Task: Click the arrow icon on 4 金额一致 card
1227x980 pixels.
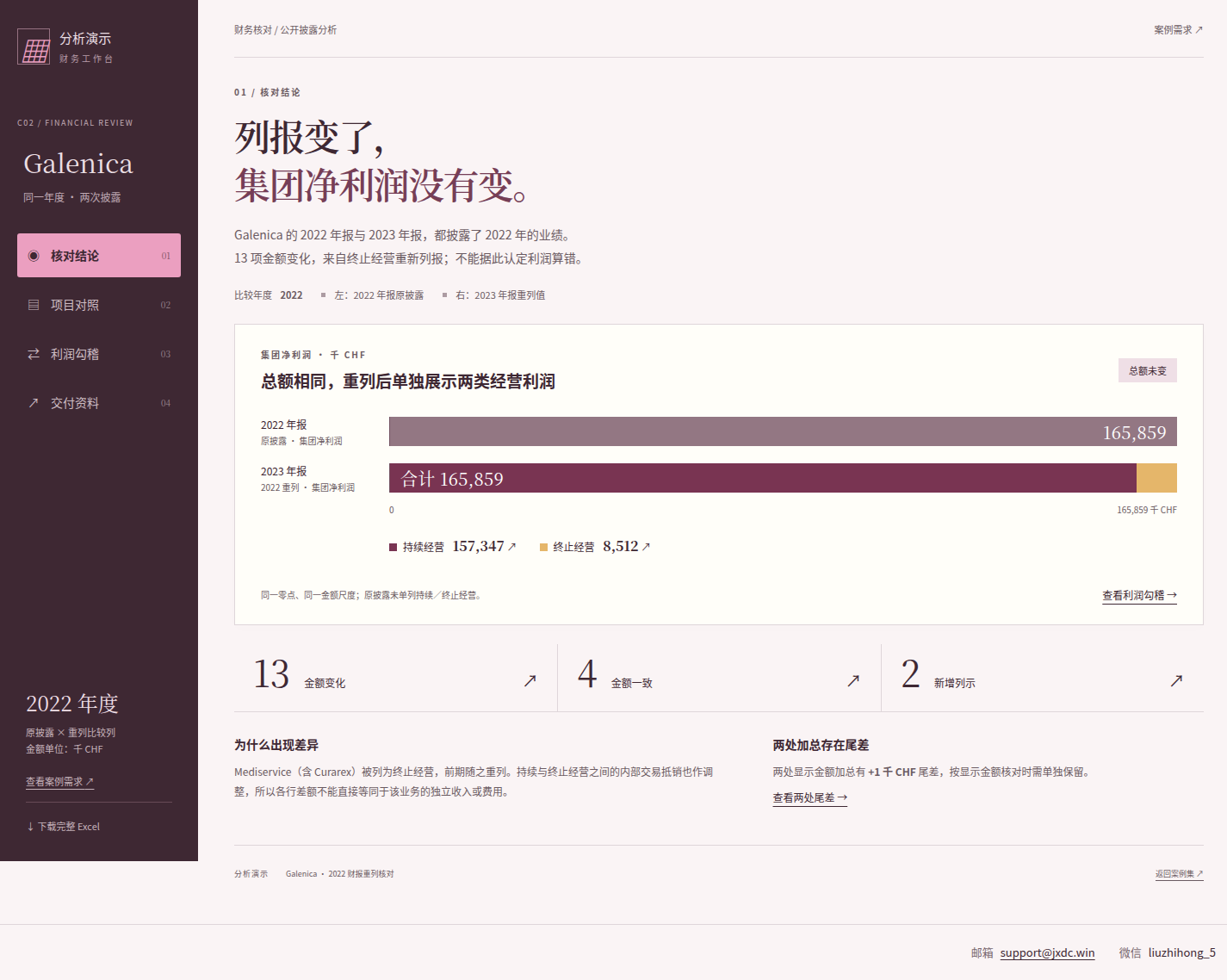Action: tap(853, 680)
